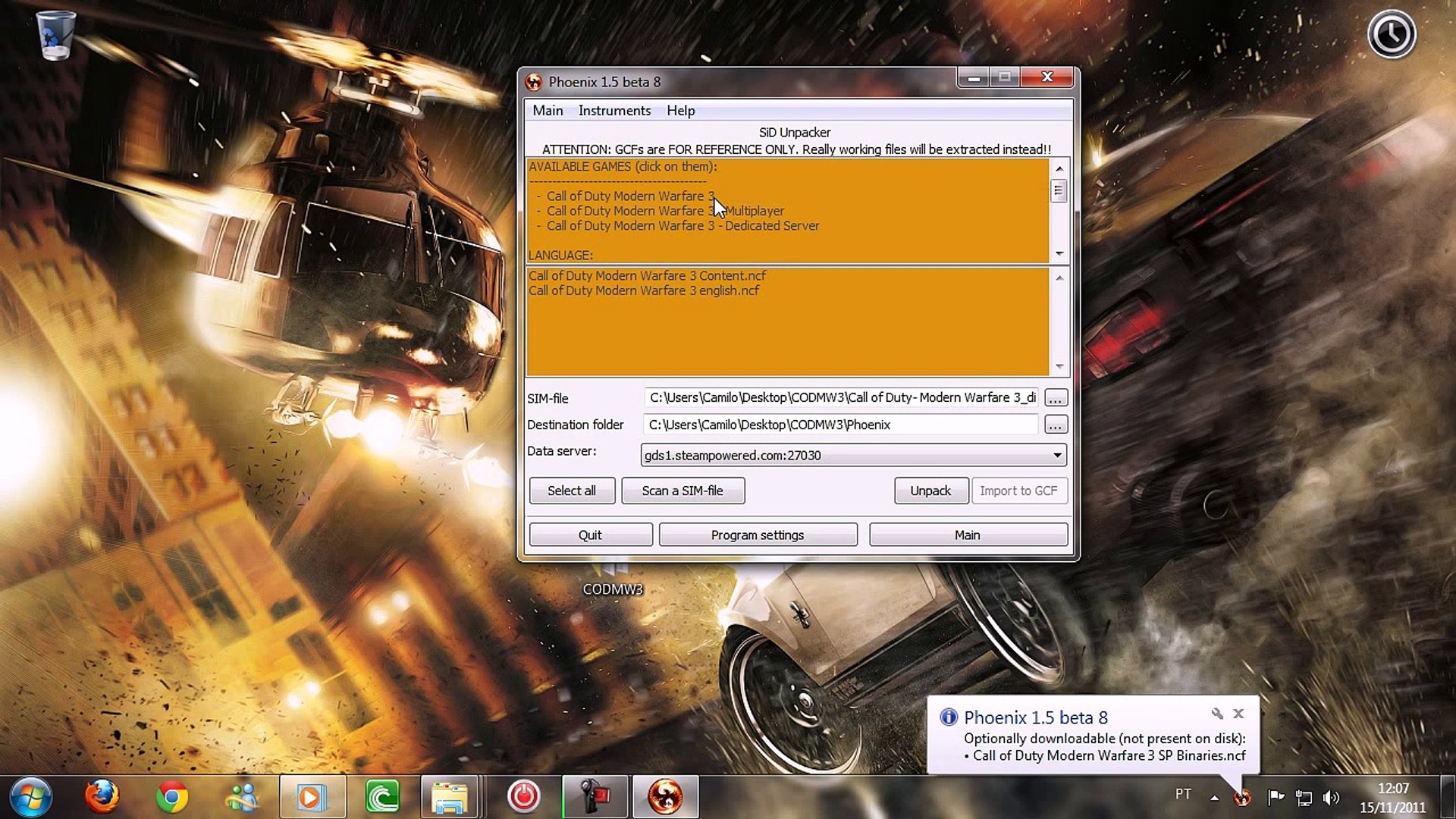Click the PT language indicator
Image resolution: width=1456 pixels, height=819 pixels.
tap(1183, 794)
